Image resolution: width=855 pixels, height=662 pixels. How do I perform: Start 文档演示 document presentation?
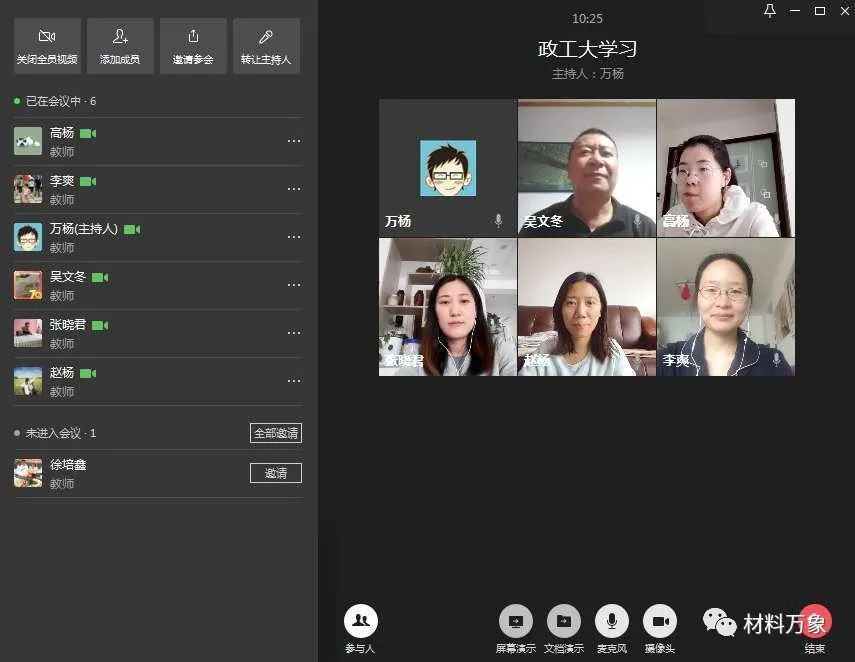click(x=563, y=622)
